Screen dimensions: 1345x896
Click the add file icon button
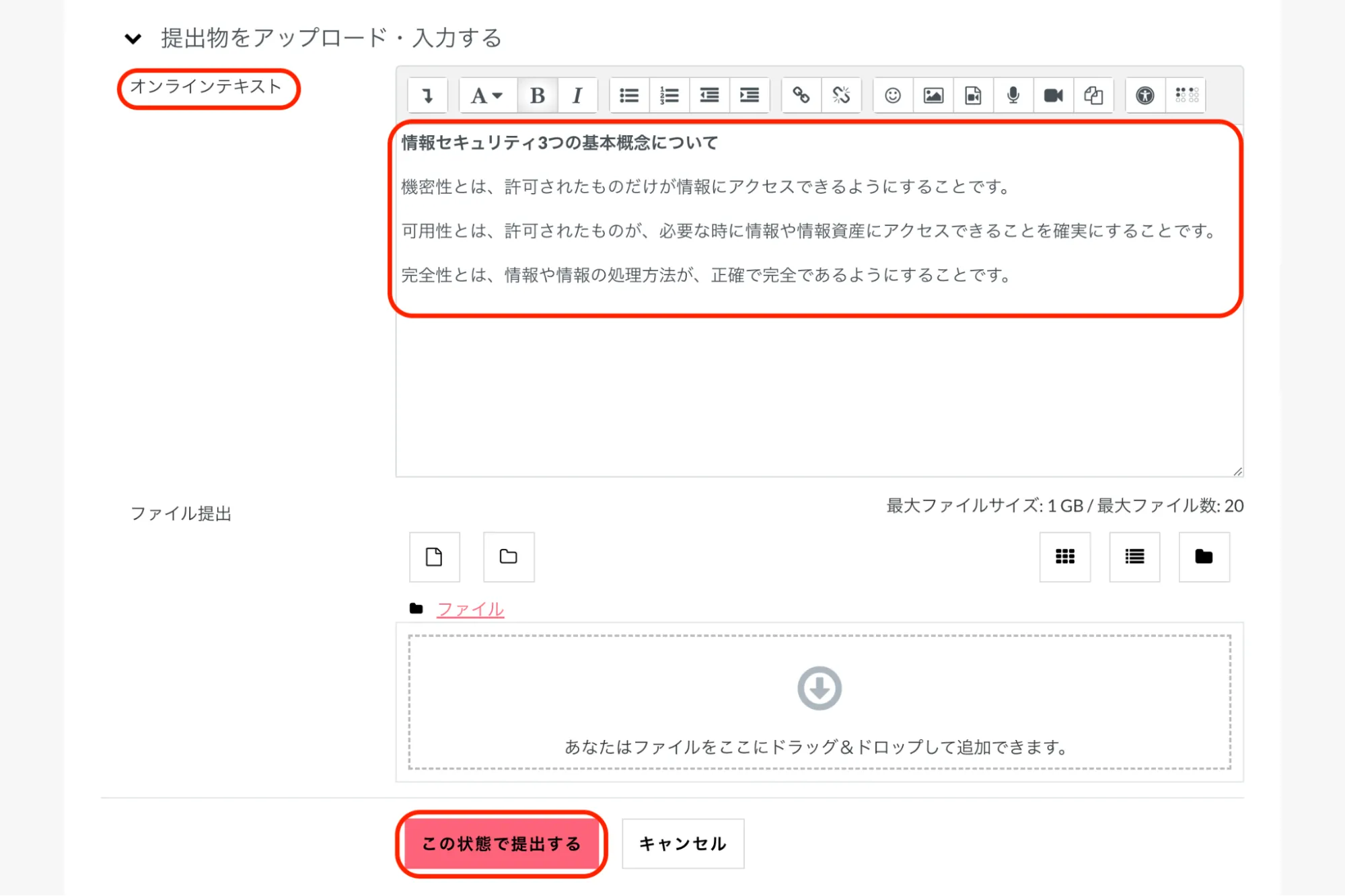click(434, 556)
